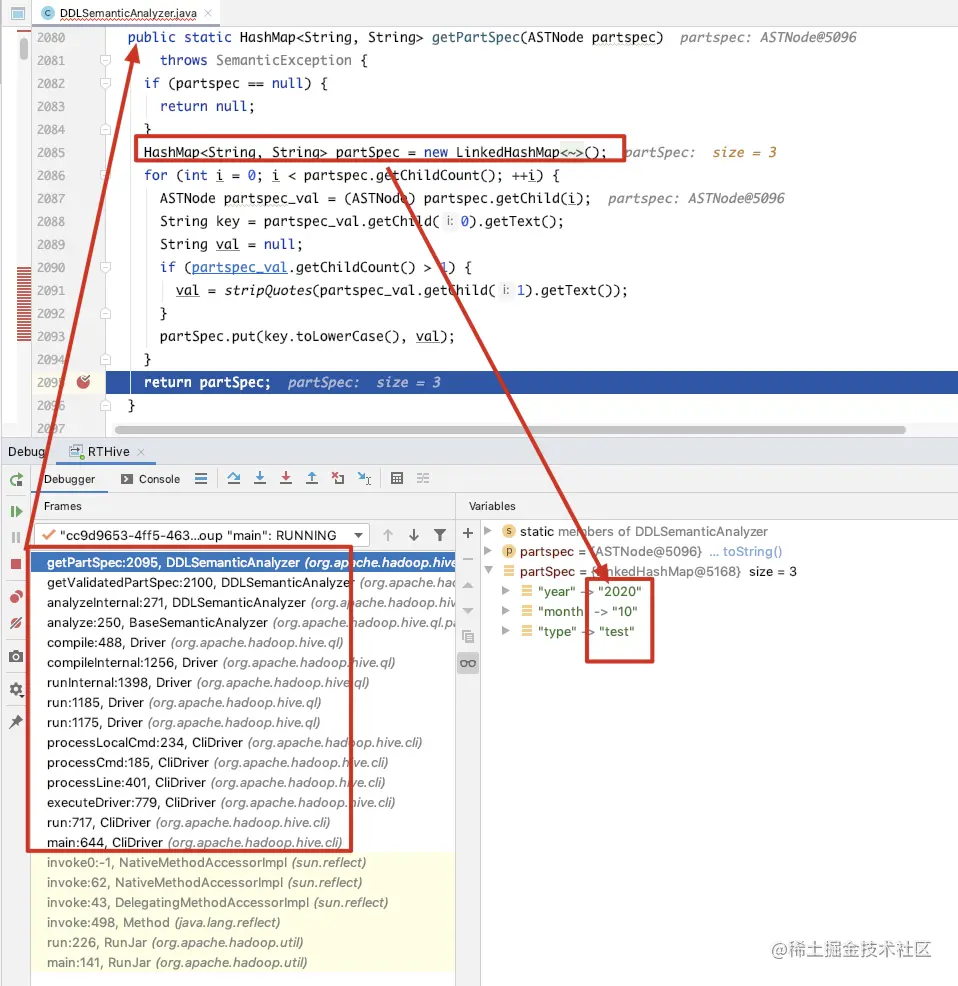Click the Trace Current Stream Chain icon
This screenshot has width=958, height=986.
coord(423,479)
